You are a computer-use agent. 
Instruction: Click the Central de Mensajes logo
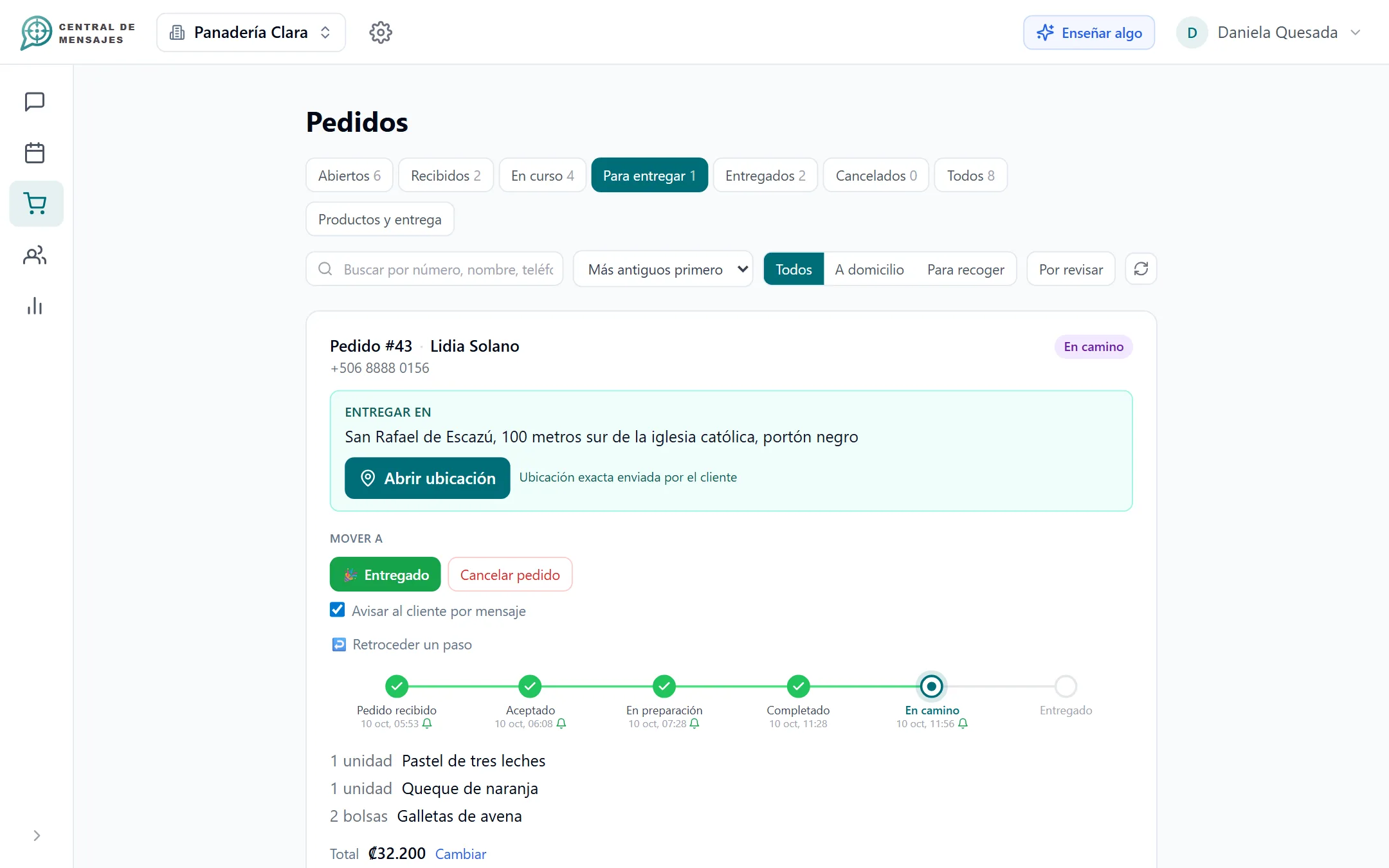point(78,33)
